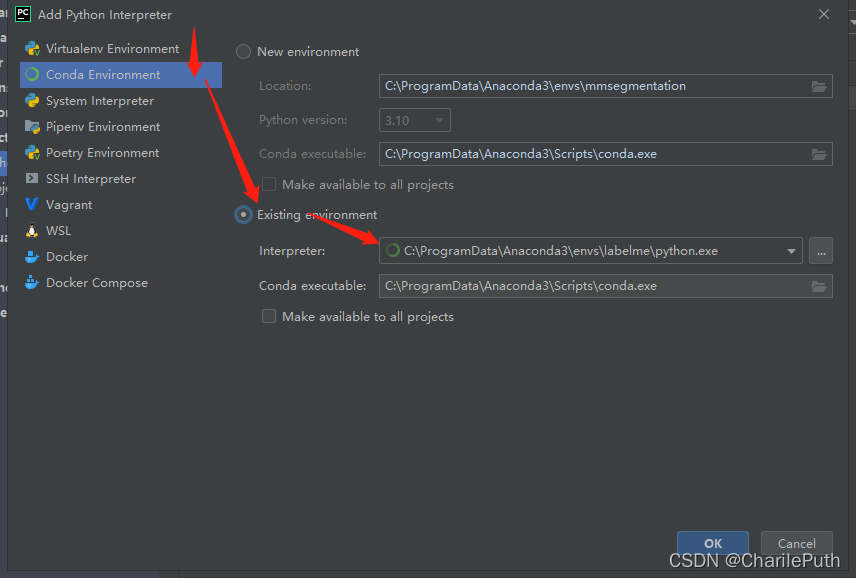Click the Python version: label
Image resolution: width=856 pixels, height=578 pixels.
(x=303, y=120)
